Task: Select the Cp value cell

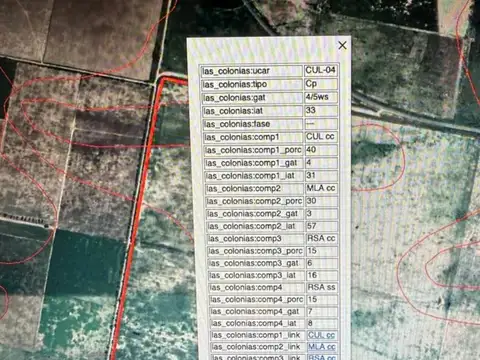Action: tap(311, 84)
